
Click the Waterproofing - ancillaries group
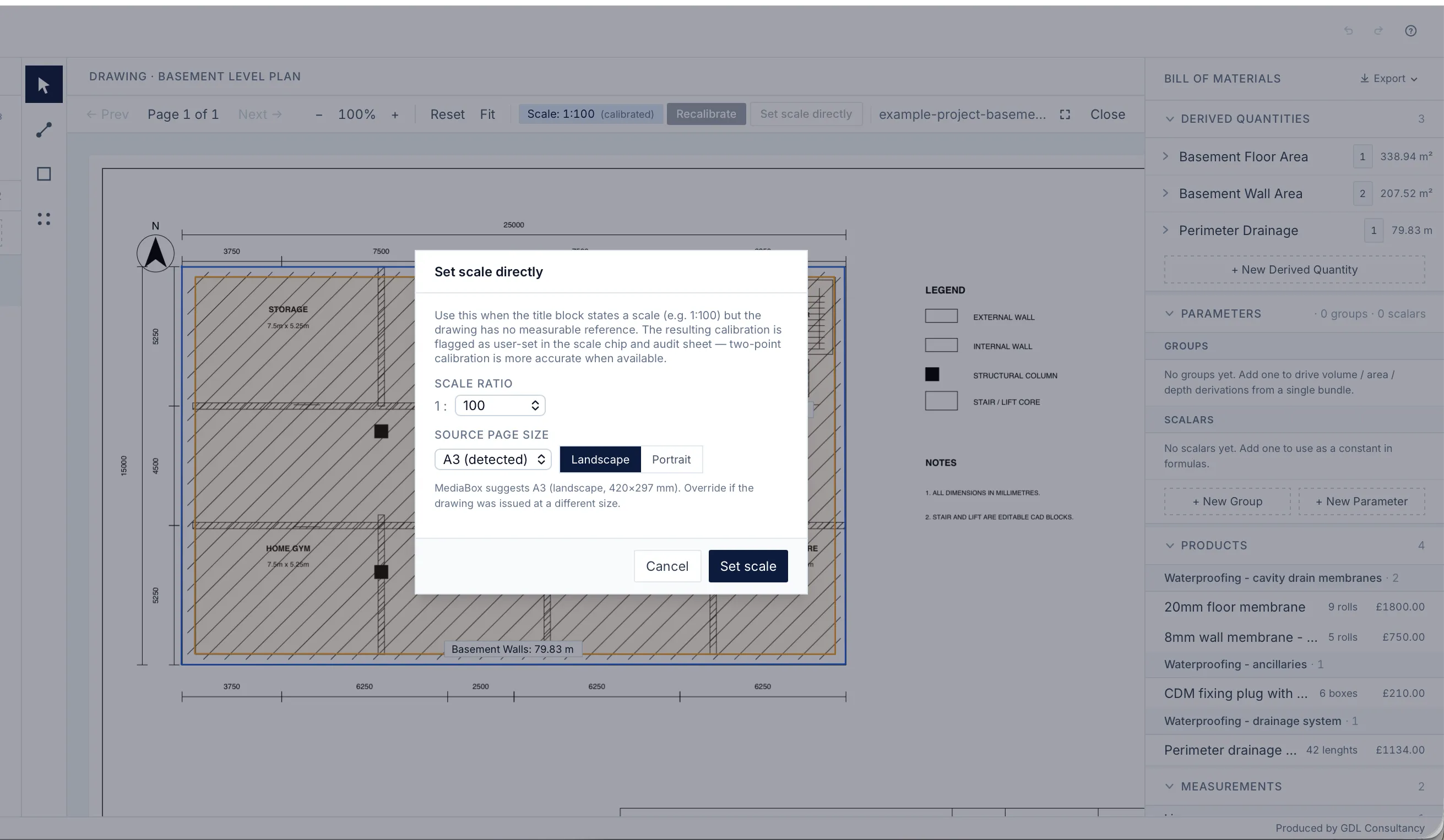pos(1294,664)
